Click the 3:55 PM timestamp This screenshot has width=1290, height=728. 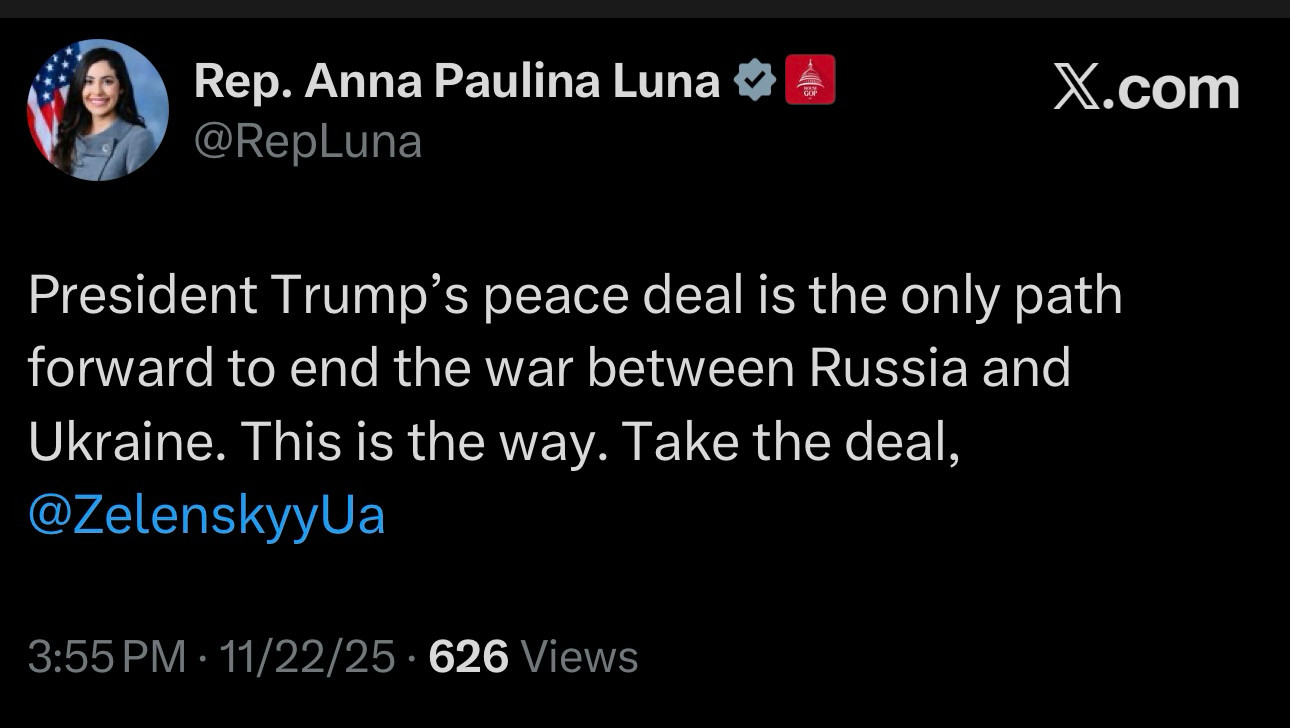[x=107, y=657]
